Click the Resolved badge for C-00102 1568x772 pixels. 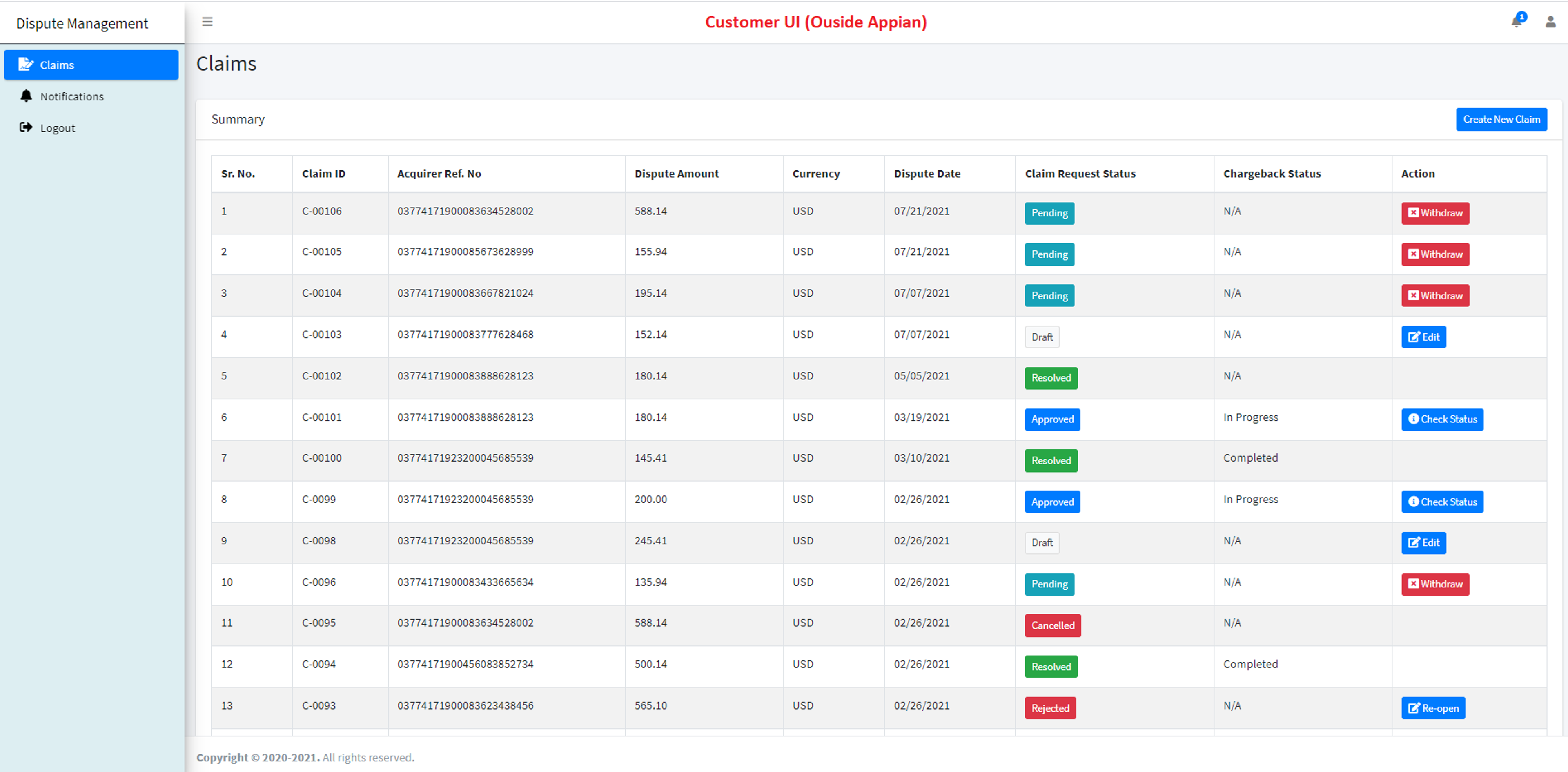pyautogui.click(x=1051, y=378)
